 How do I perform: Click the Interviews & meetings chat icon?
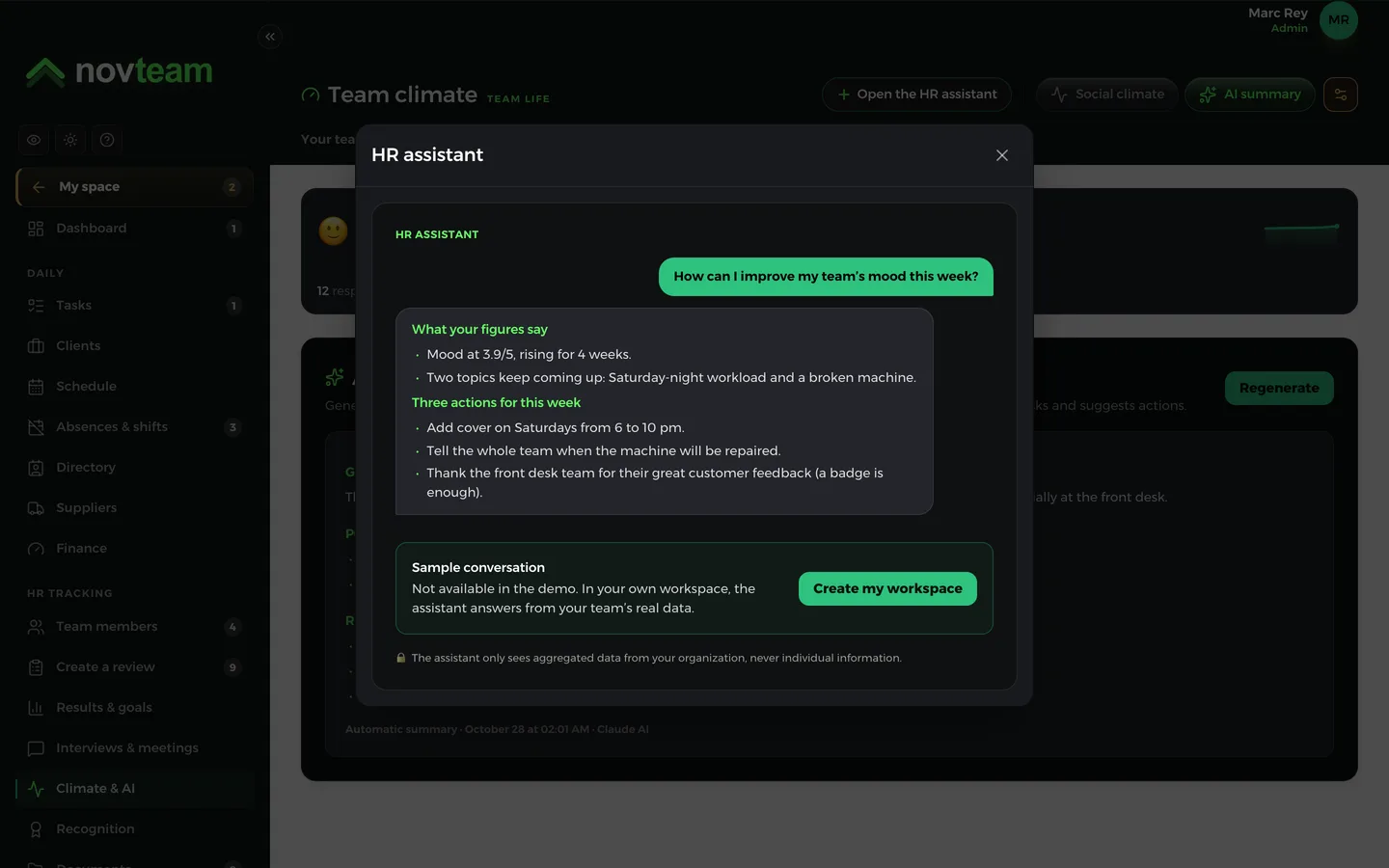(x=36, y=748)
